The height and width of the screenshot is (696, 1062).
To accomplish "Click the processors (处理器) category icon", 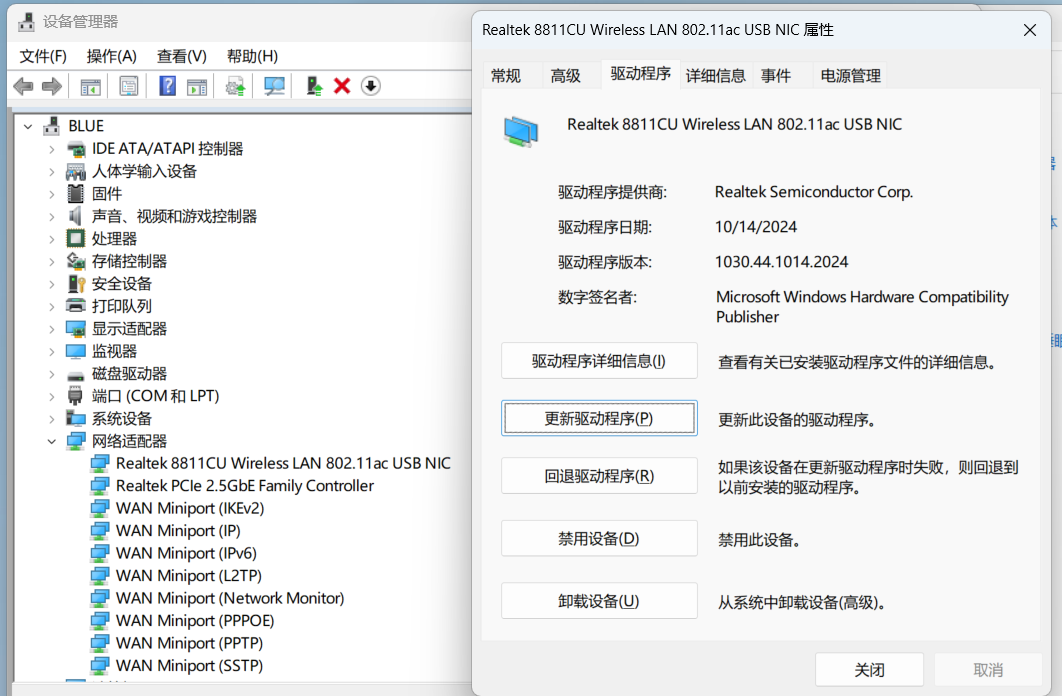I will (76, 238).
